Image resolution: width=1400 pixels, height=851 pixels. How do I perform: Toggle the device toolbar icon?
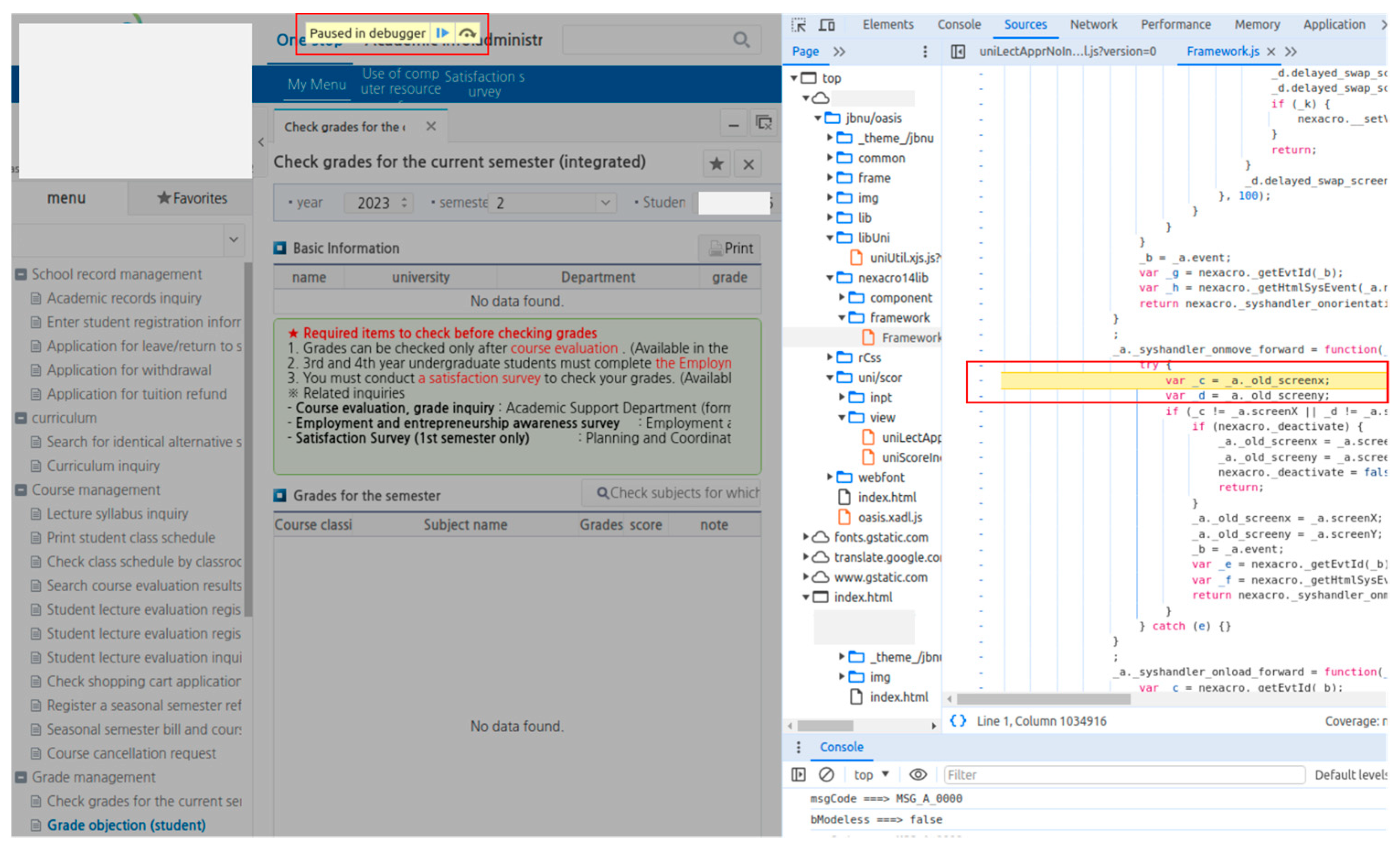[827, 25]
